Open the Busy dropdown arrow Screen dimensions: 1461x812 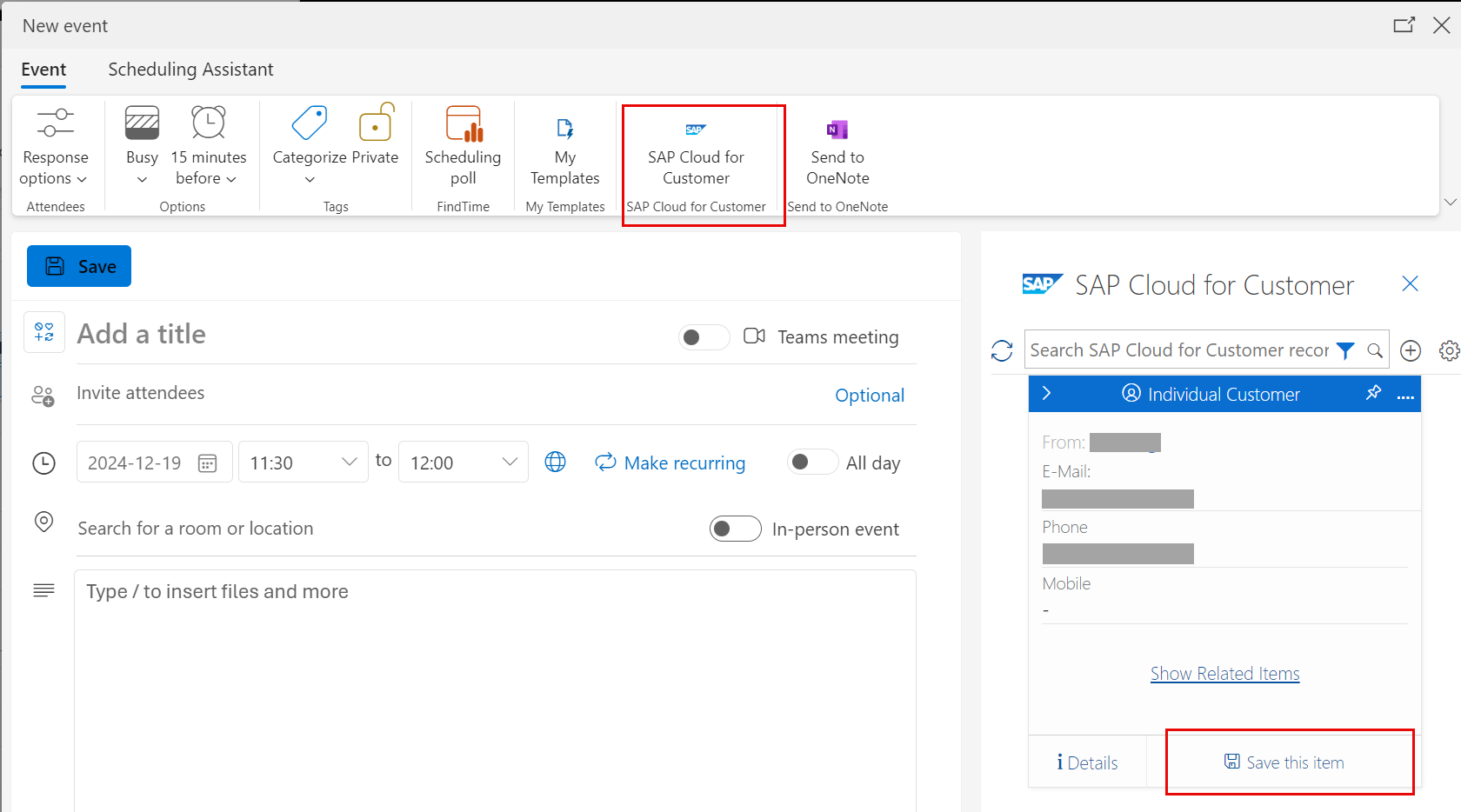pos(142,180)
